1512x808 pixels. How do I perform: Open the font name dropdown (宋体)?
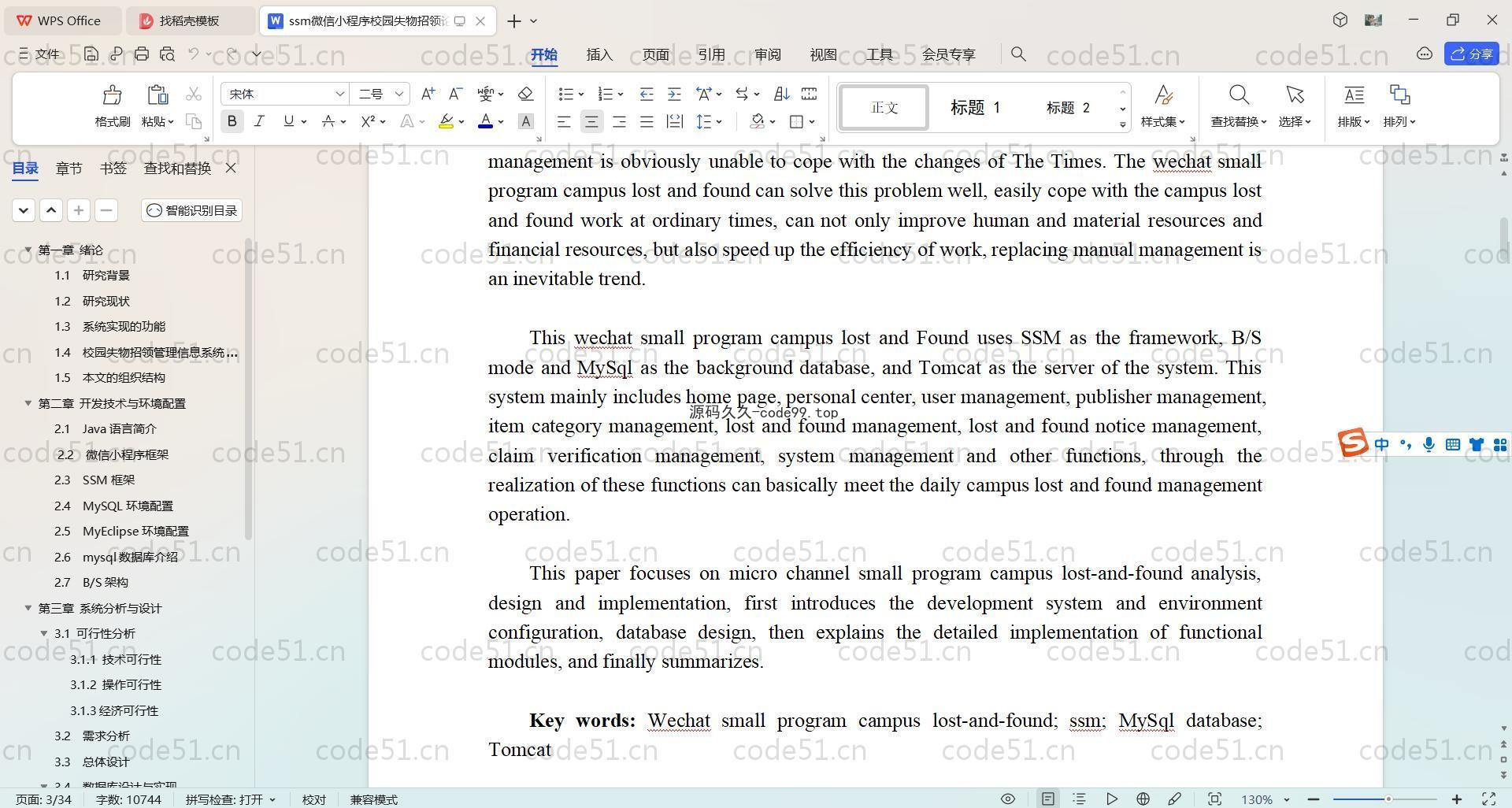339,94
